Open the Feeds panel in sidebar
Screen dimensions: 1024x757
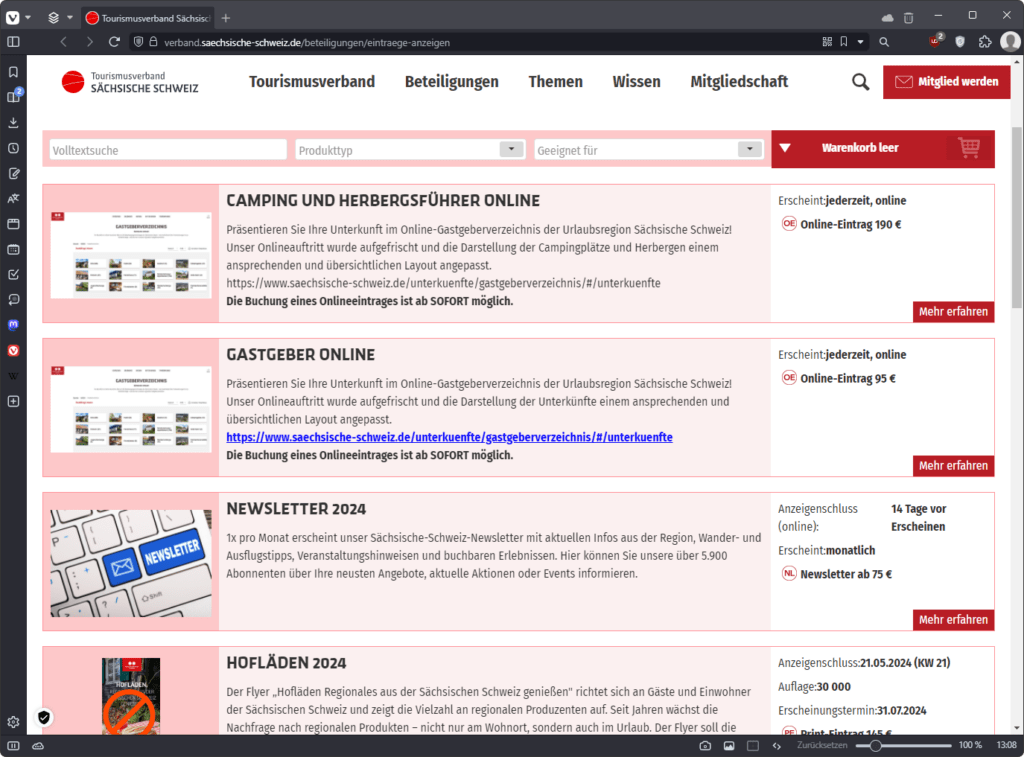pos(13,300)
